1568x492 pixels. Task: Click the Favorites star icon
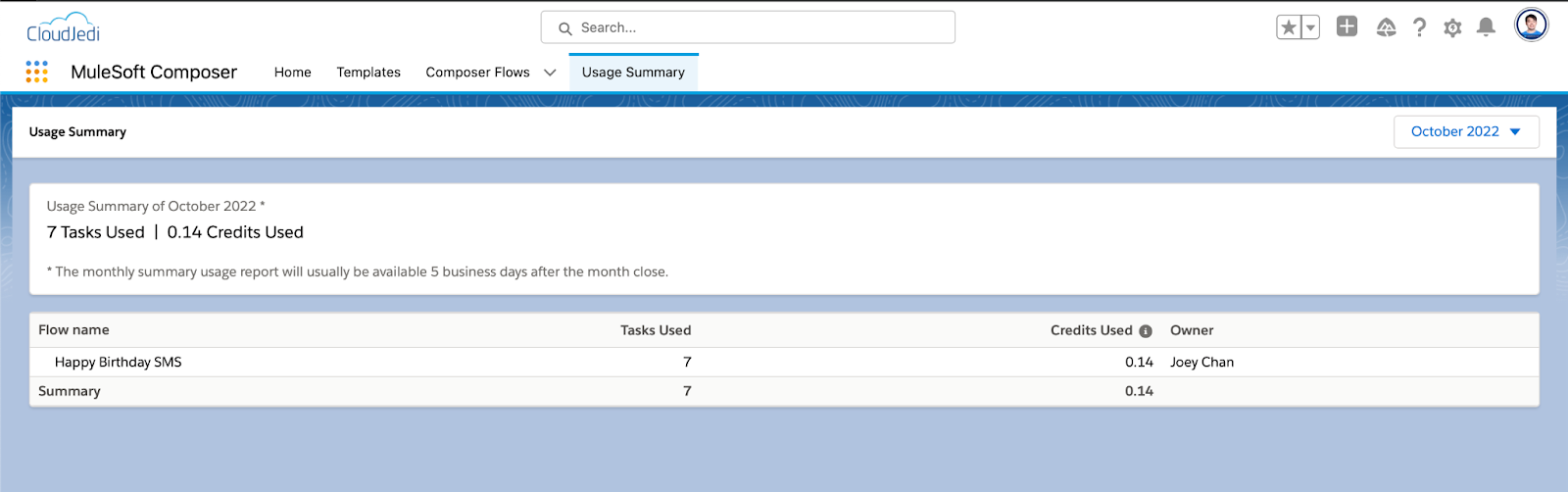(x=1289, y=27)
